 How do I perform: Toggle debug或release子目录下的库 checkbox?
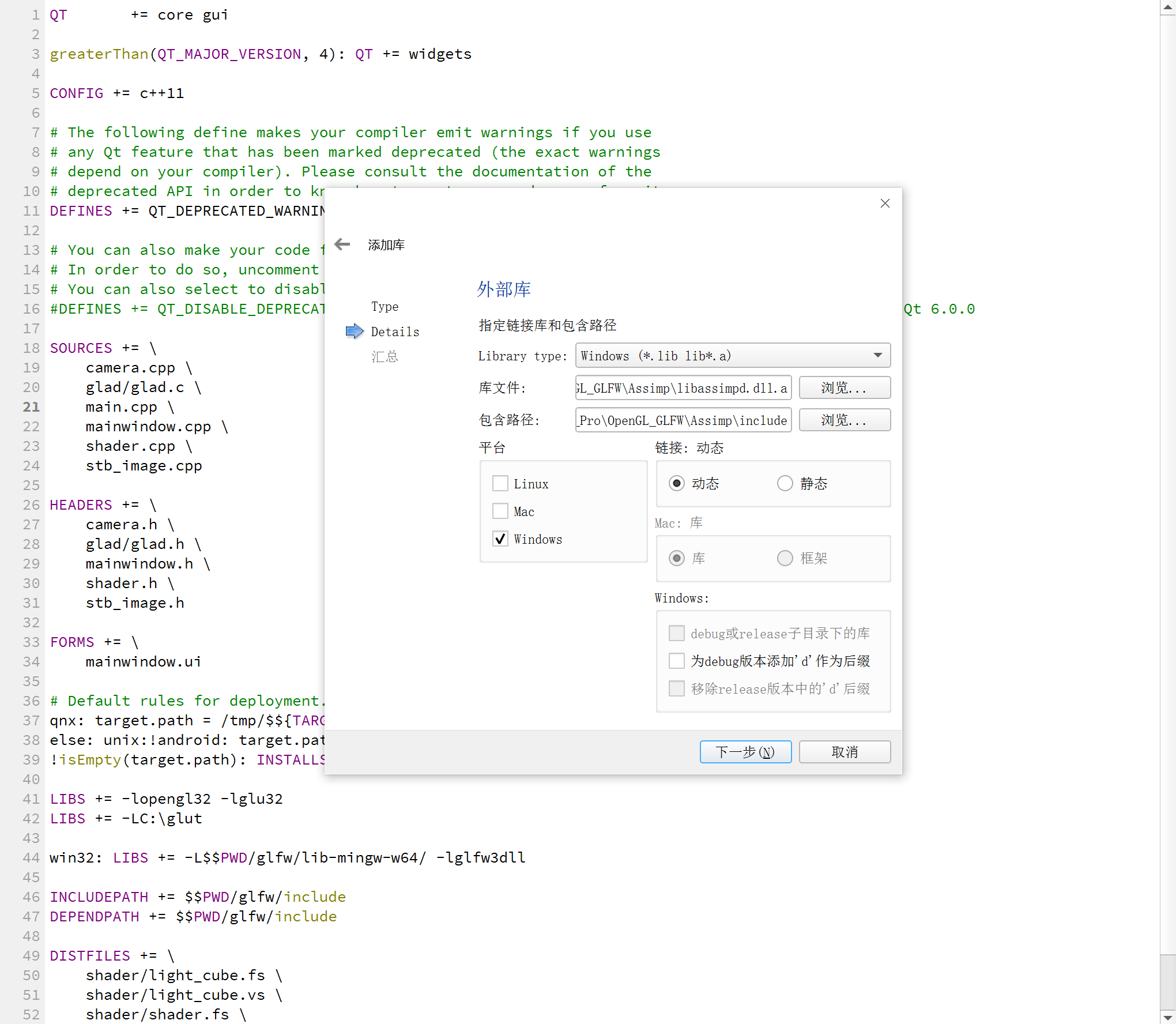[677, 633]
